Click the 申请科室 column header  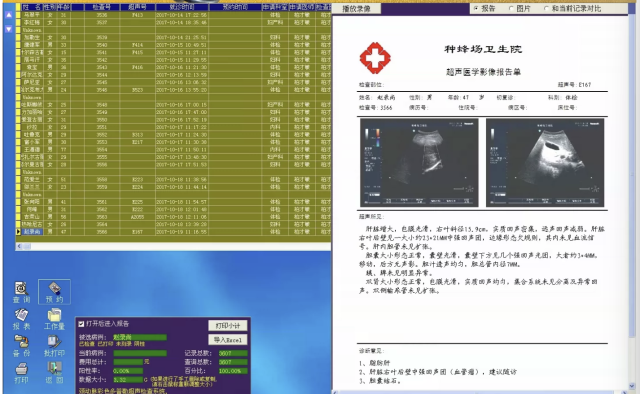click(275, 7)
